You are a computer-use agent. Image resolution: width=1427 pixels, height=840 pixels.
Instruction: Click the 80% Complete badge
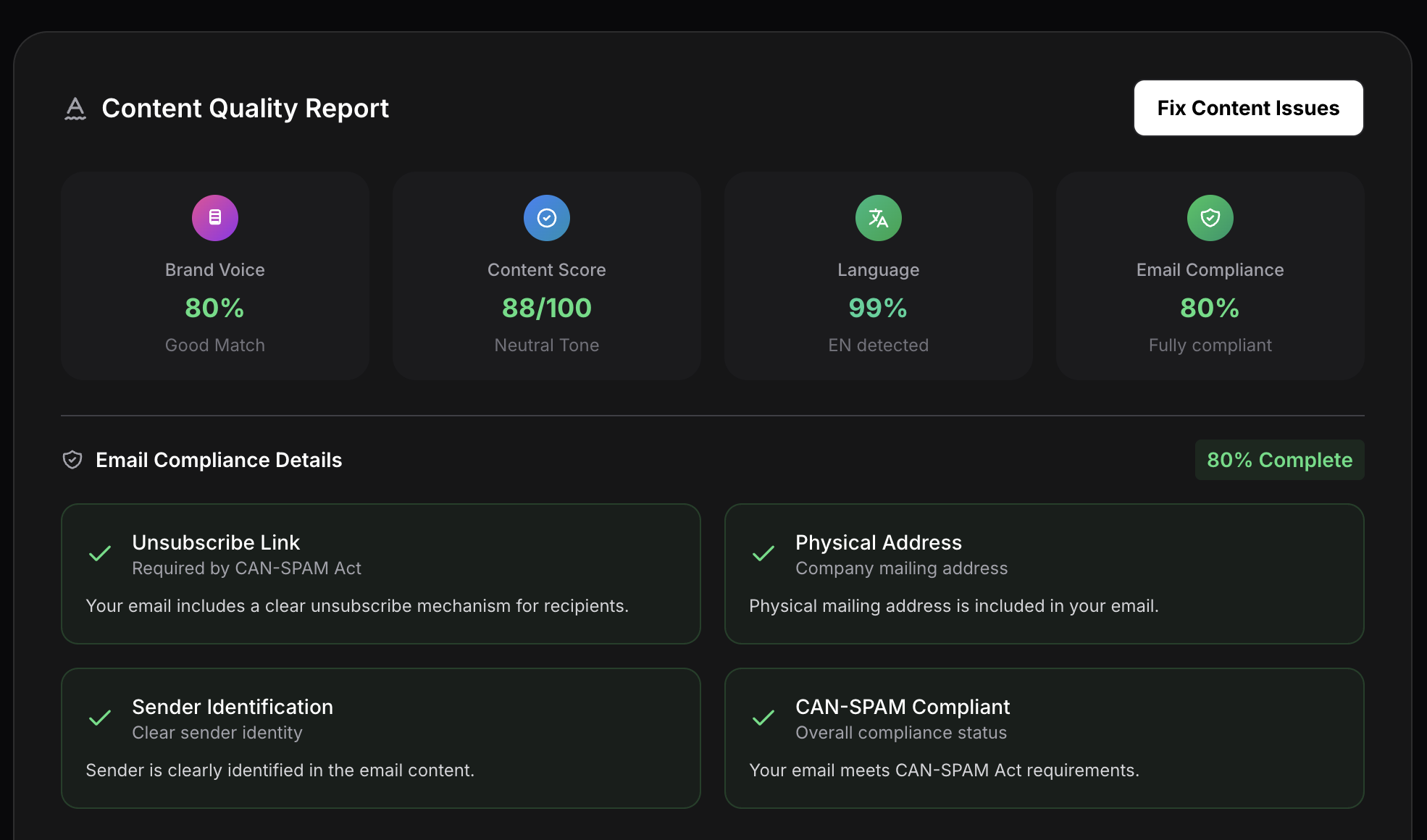pyautogui.click(x=1279, y=460)
